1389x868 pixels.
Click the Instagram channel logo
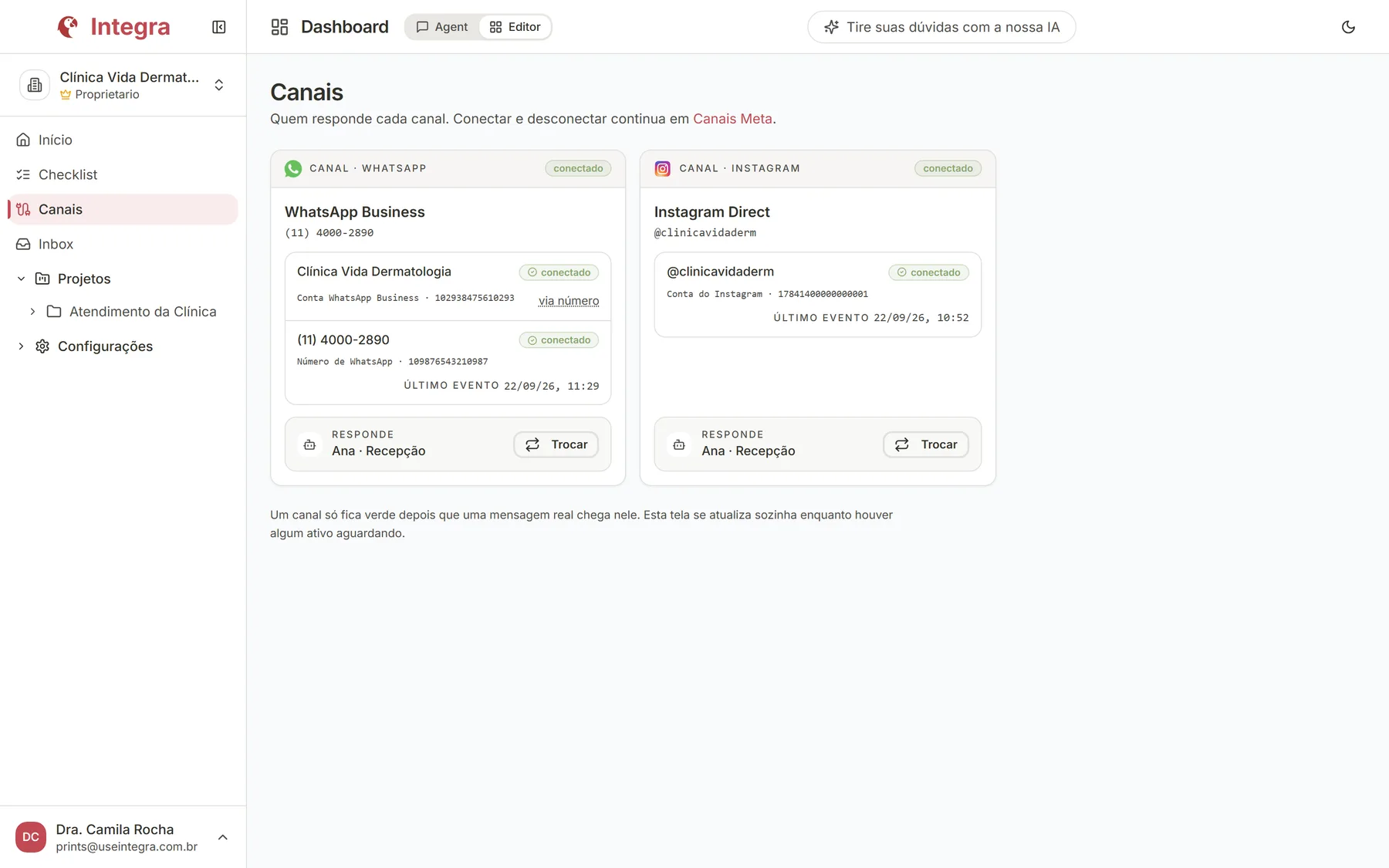pos(663,168)
